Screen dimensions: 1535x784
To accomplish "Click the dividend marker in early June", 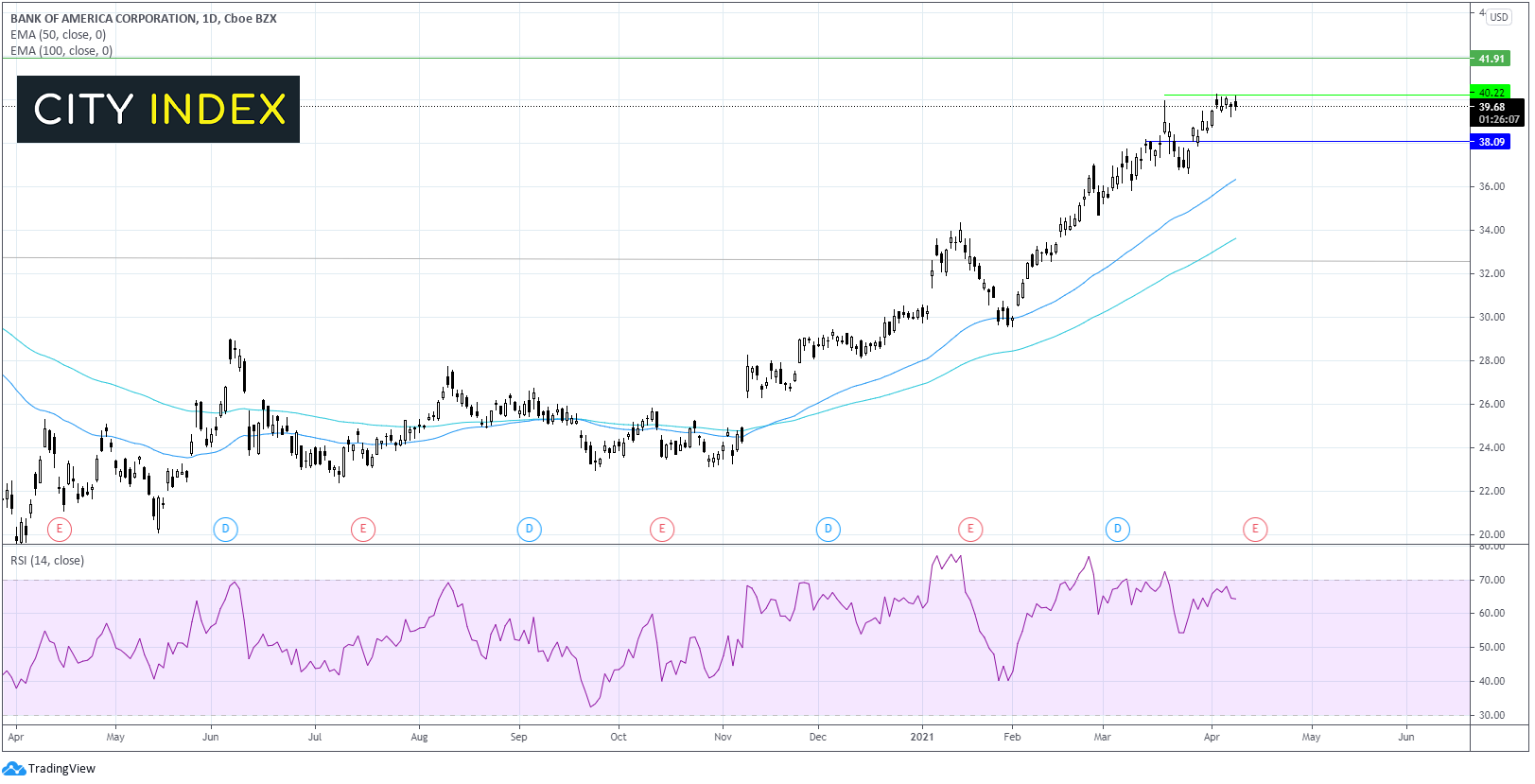I will (x=225, y=529).
